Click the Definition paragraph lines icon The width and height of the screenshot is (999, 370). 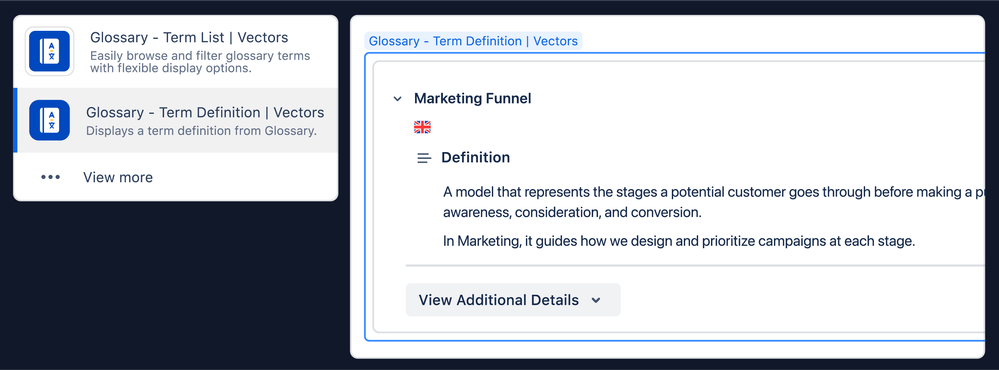pos(424,158)
